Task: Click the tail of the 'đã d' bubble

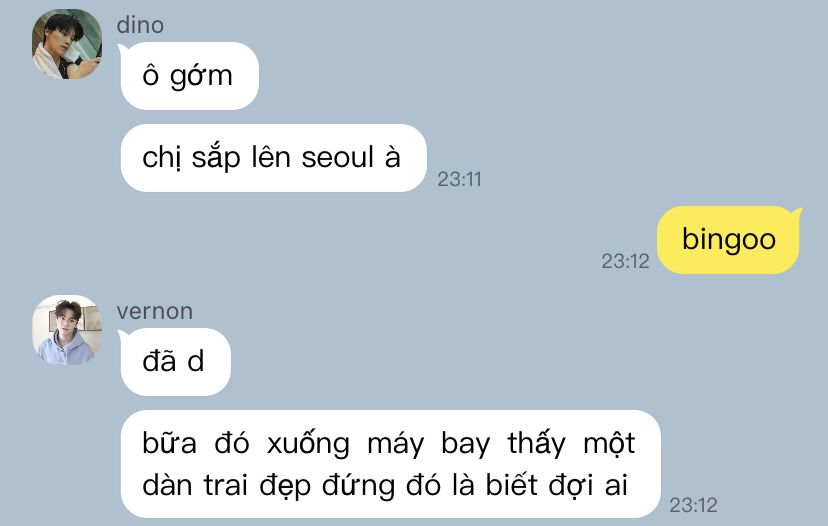Action: click(x=123, y=335)
